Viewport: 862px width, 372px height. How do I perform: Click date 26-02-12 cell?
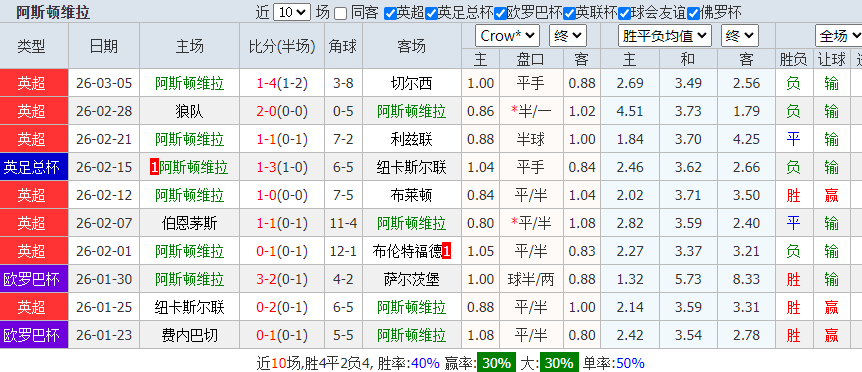coord(104,195)
